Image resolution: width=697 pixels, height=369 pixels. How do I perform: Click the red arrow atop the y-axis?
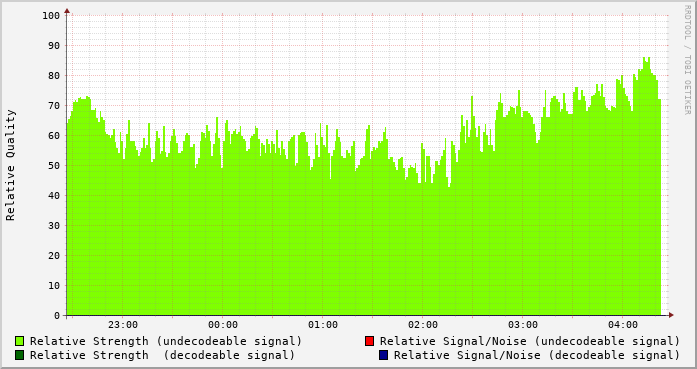pos(67,11)
